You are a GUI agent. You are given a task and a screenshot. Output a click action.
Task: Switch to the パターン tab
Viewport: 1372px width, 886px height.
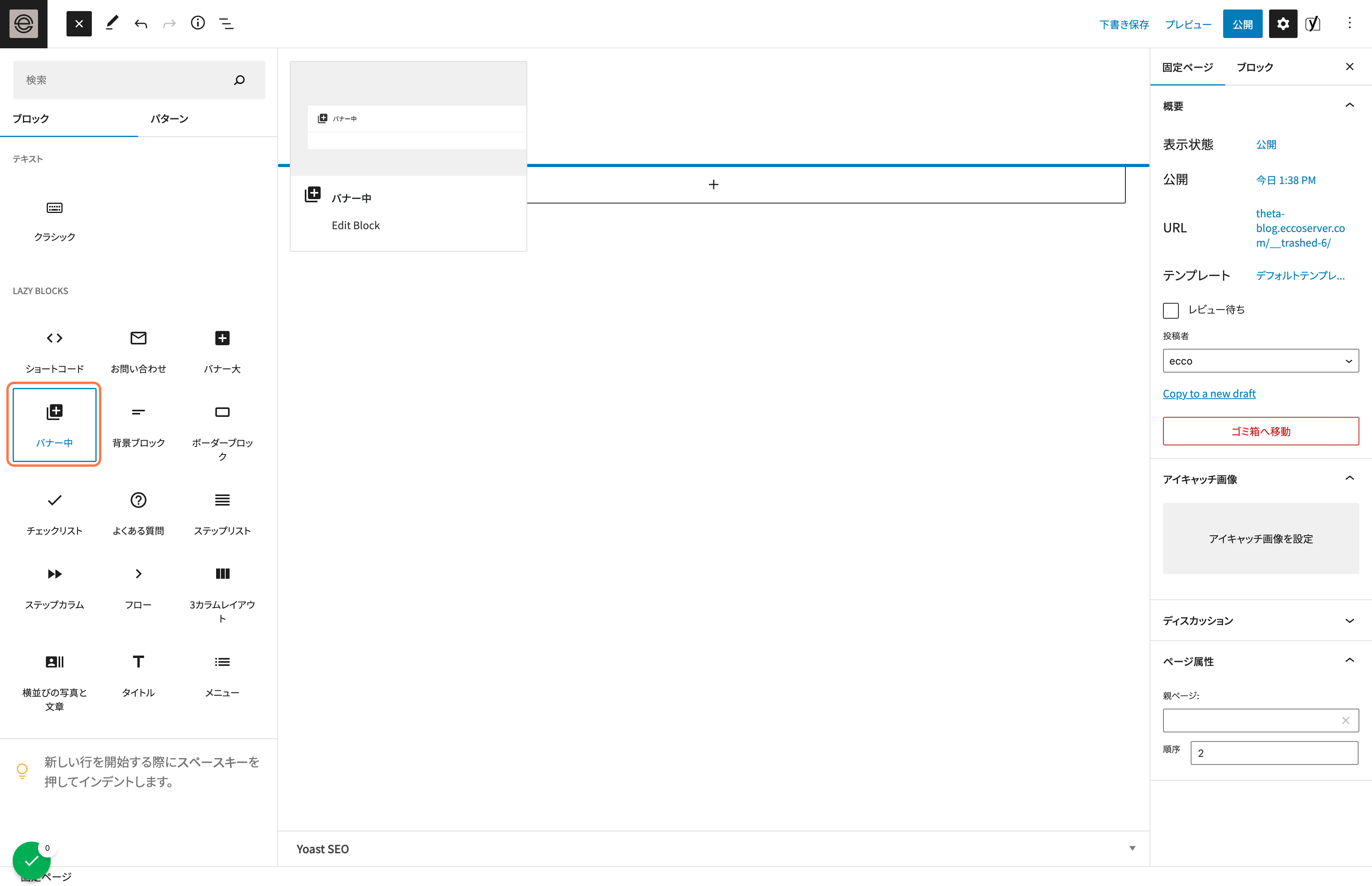tap(169, 118)
